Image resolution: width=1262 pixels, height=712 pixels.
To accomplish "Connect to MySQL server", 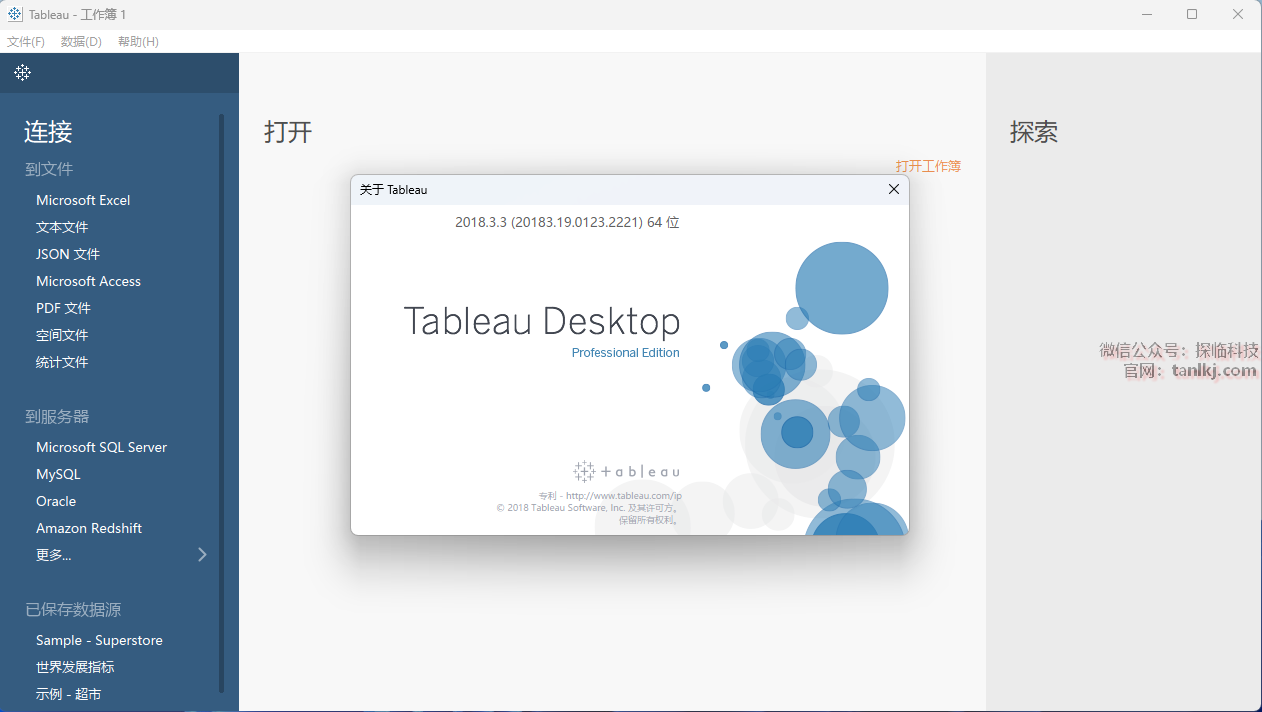I will click(x=58, y=474).
